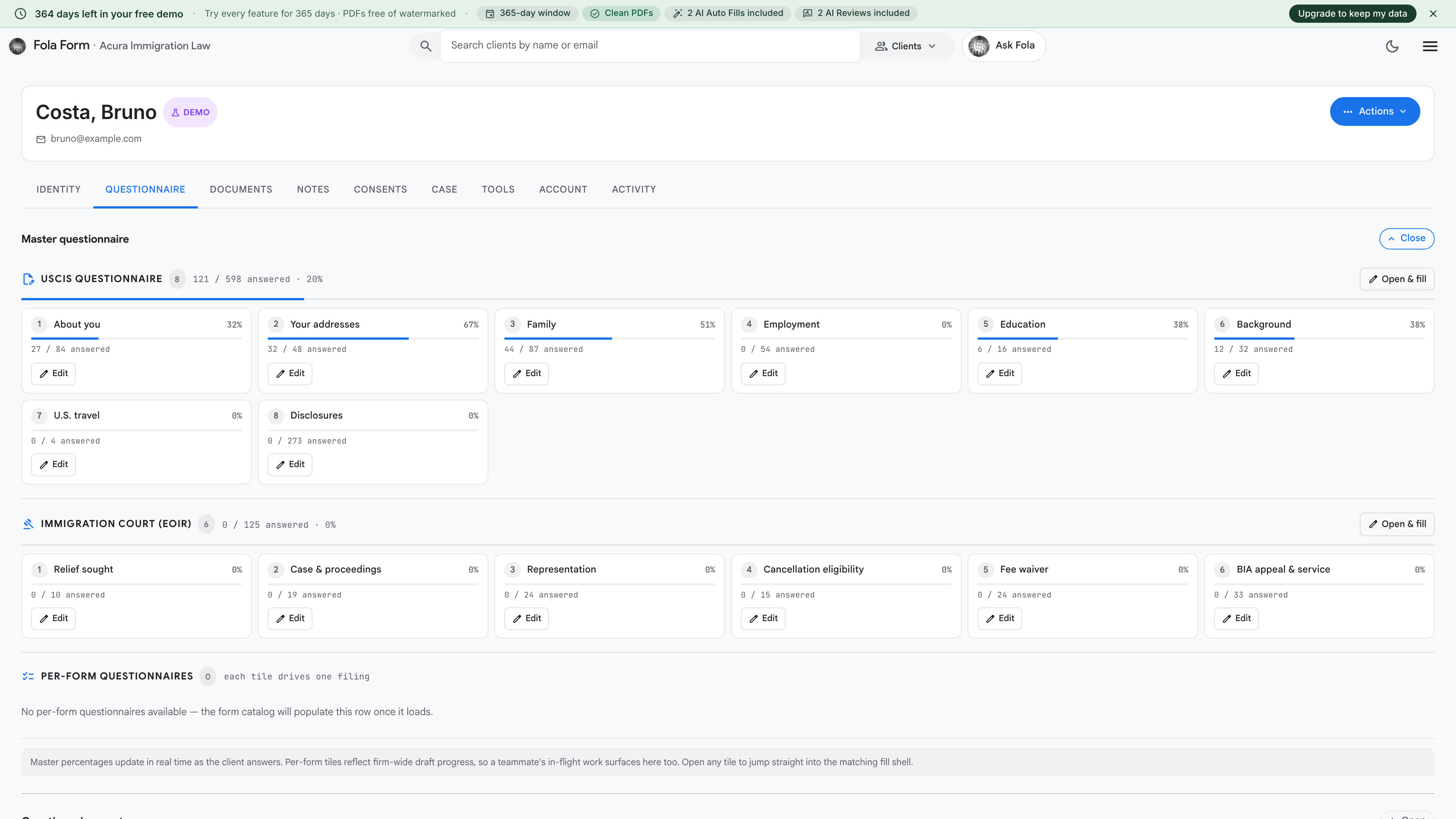Open & fill the USCIS questionnaire
The height and width of the screenshot is (819, 1456).
[x=1396, y=279]
